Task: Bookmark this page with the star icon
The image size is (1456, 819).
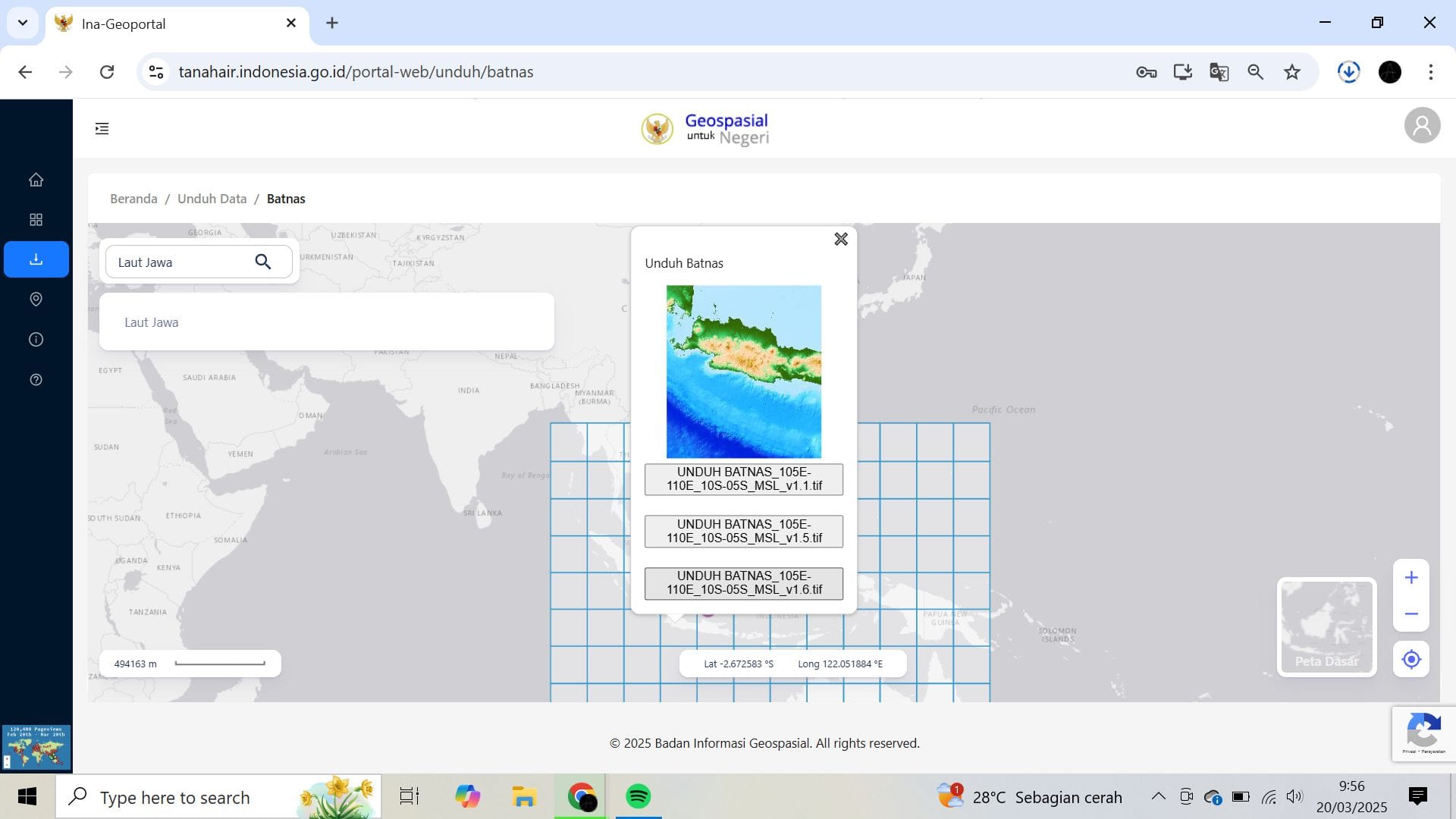Action: (x=1291, y=72)
